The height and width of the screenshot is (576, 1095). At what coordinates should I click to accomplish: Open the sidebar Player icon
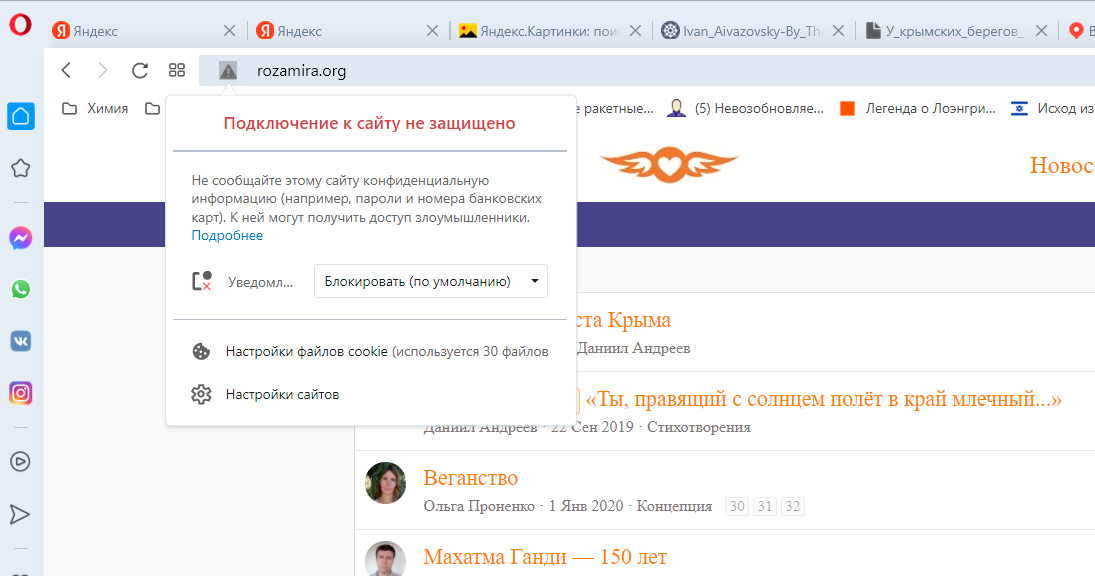[20, 461]
